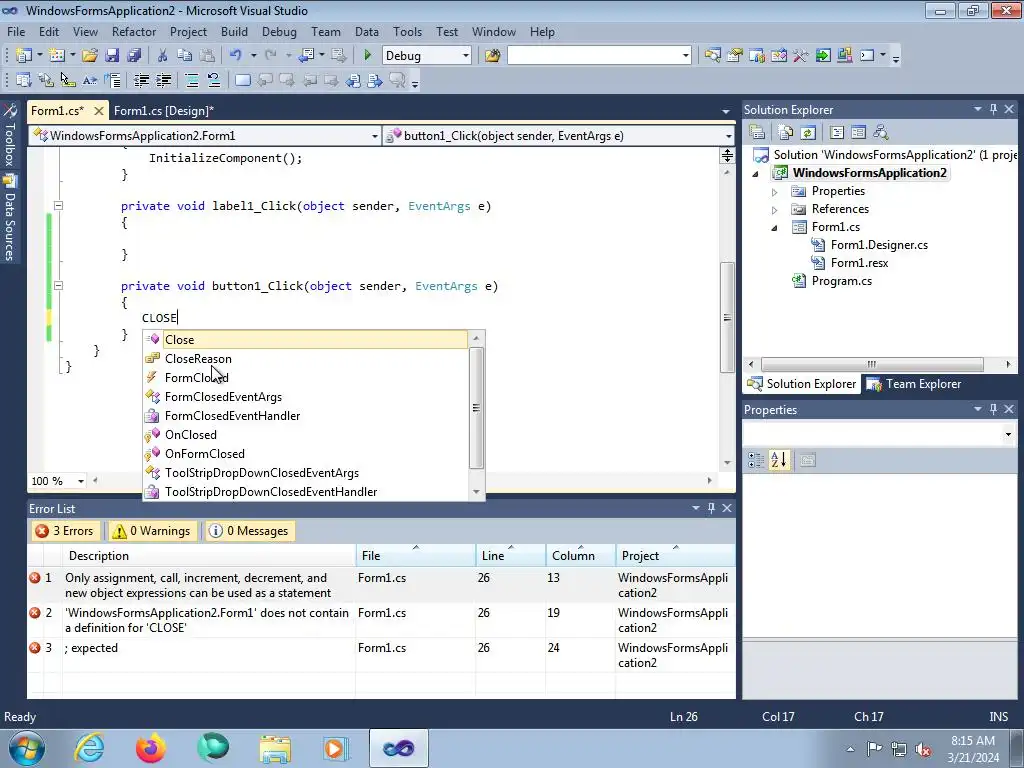The width and height of the screenshot is (1024, 768).
Task: Open the Windows Start menu
Action: click(26, 748)
